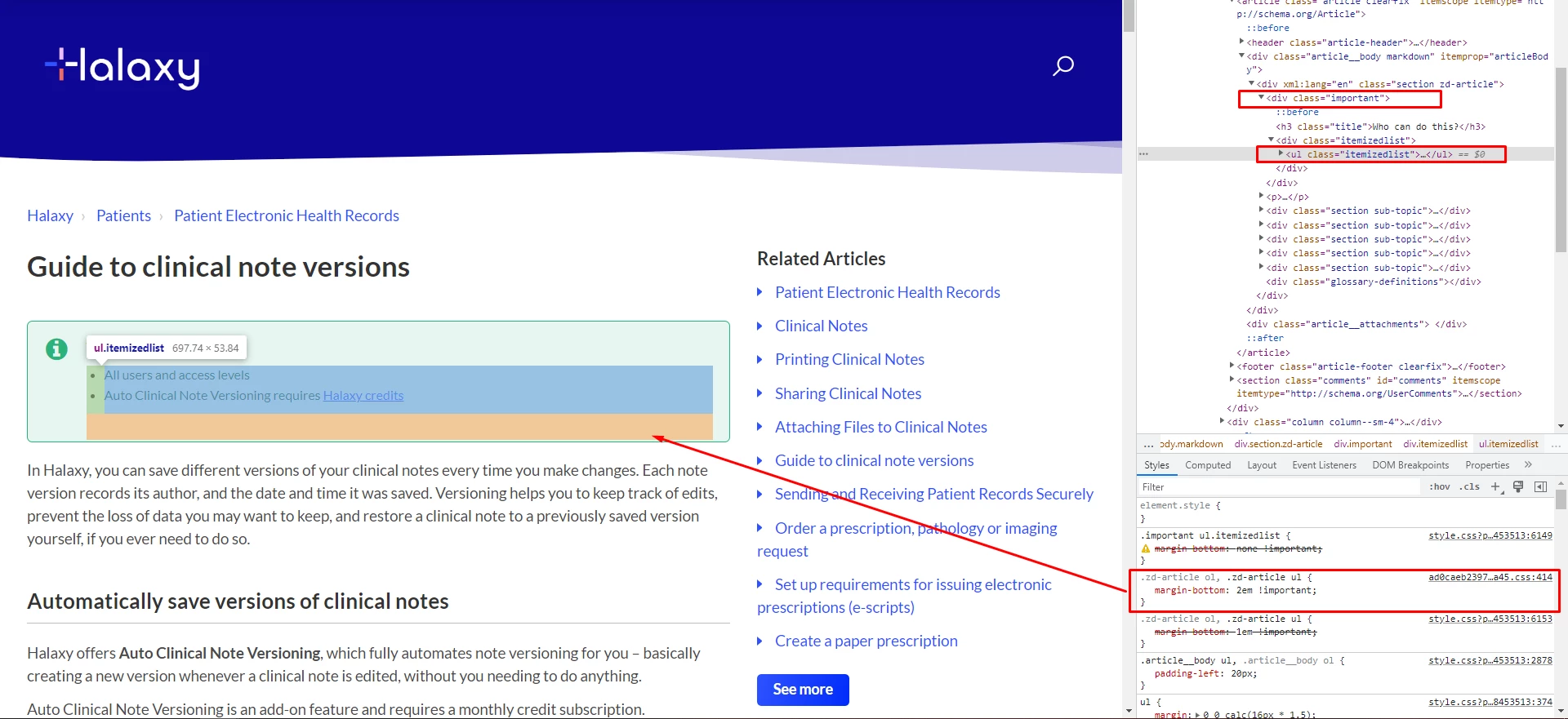Click Patients breadcrumb link
The height and width of the screenshot is (719, 1568).
point(123,215)
